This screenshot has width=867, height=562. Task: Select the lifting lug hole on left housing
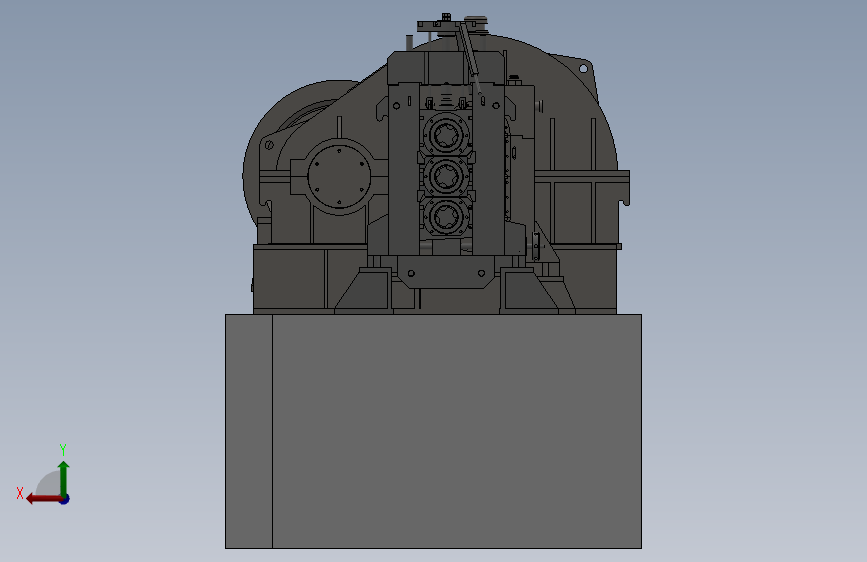pos(269,145)
